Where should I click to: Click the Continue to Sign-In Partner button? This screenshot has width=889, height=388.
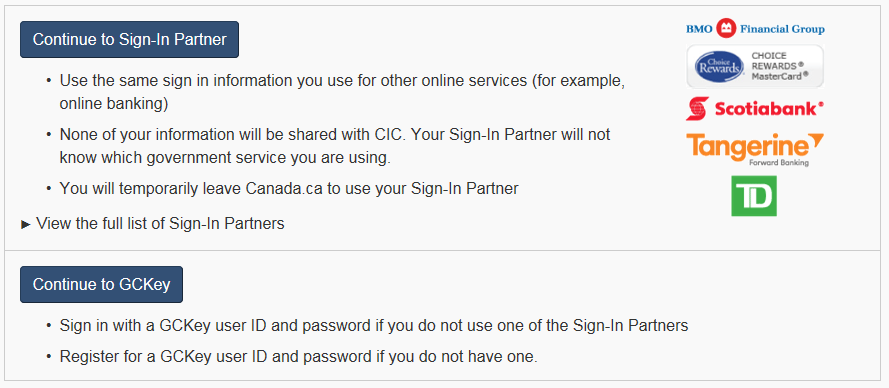point(129,40)
